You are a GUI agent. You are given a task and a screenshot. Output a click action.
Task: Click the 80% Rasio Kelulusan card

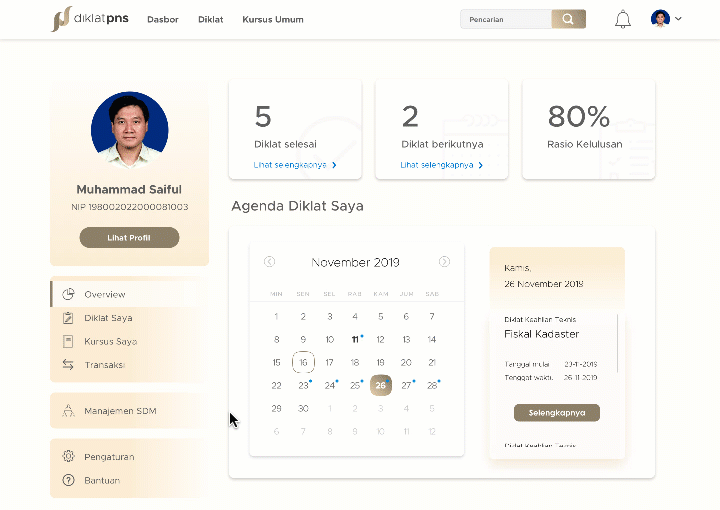tap(589, 129)
